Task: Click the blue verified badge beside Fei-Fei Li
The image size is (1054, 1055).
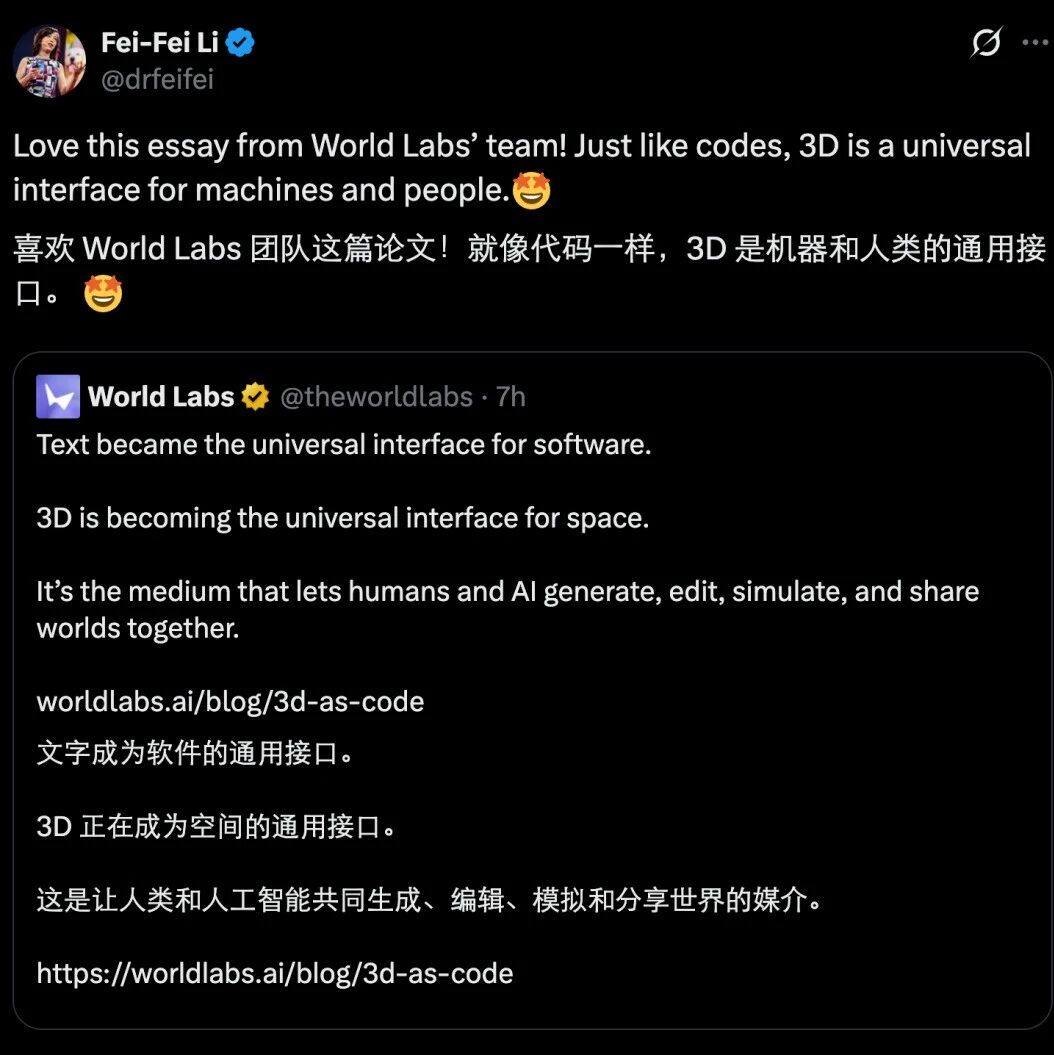Action: tap(240, 43)
